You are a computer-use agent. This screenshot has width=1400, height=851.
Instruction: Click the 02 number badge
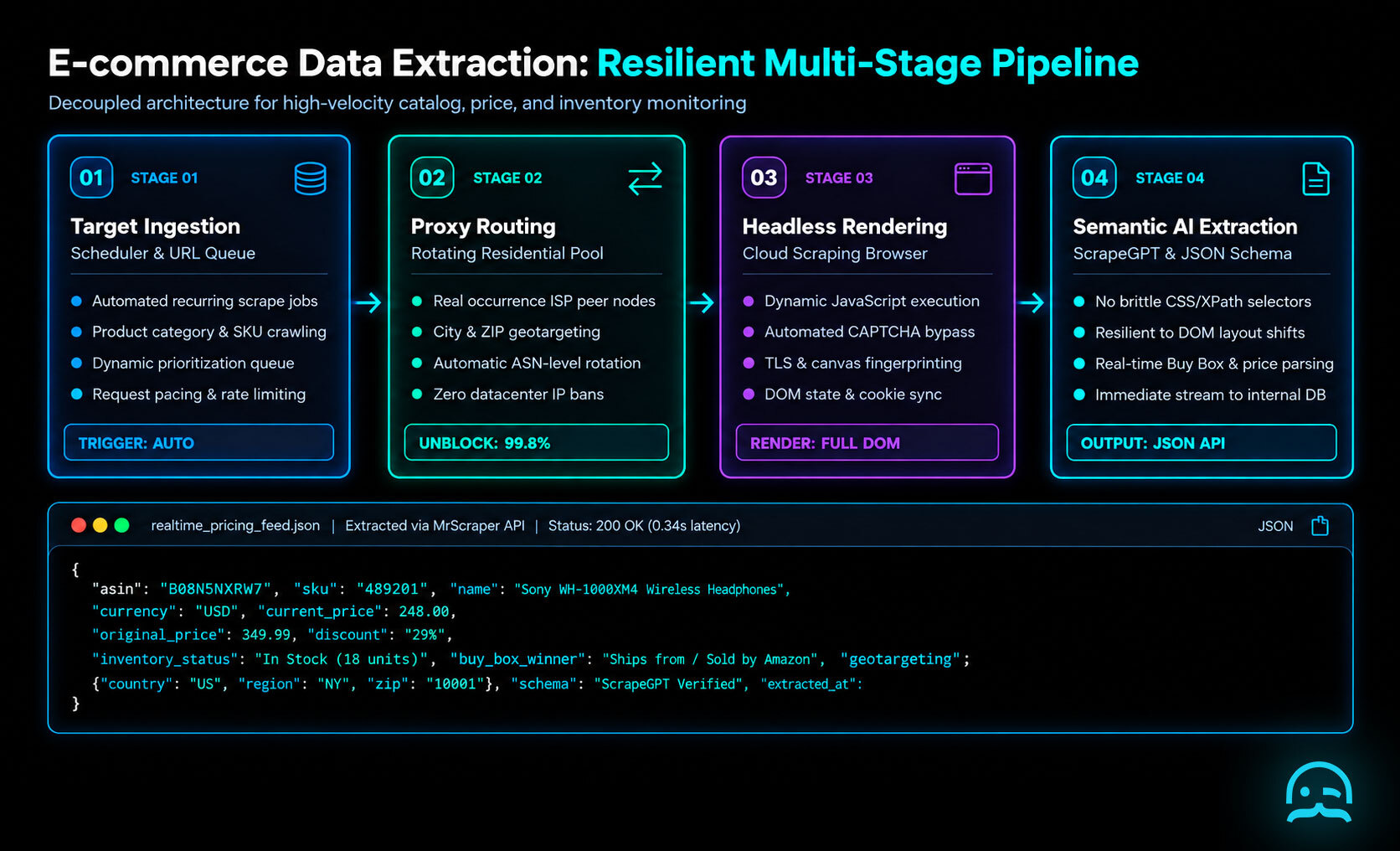pyautogui.click(x=432, y=178)
